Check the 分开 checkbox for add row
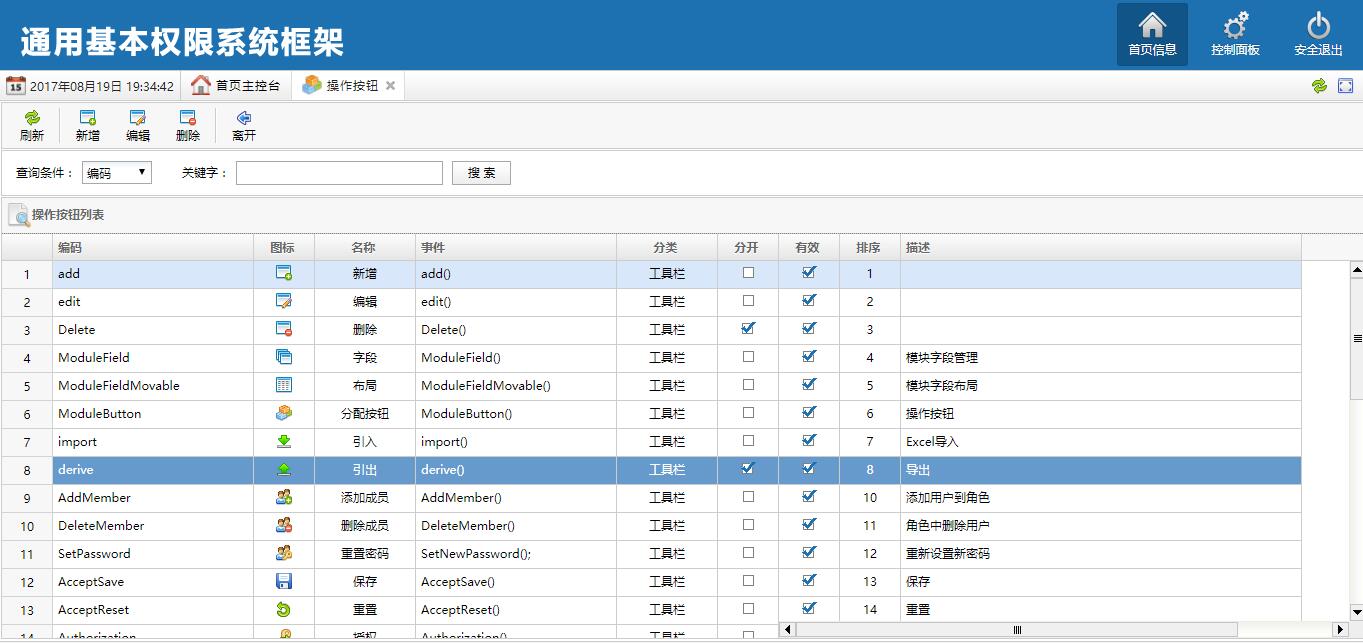 (x=748, y=272)
